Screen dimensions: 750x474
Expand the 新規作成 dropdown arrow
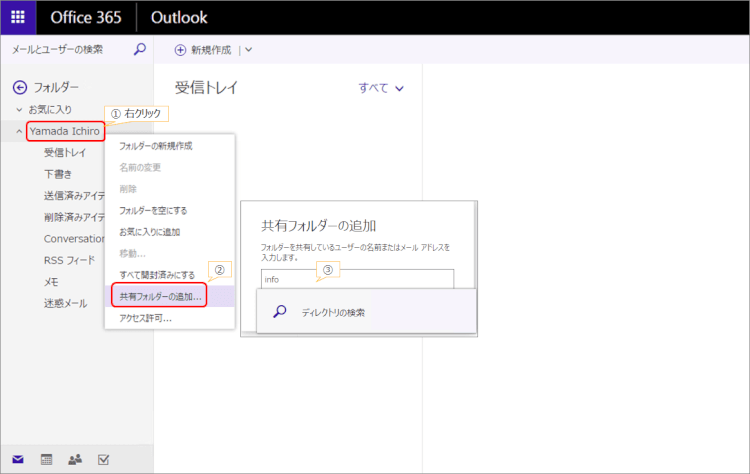[249, 50]
